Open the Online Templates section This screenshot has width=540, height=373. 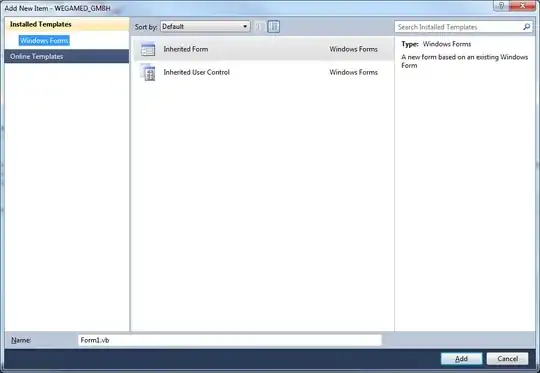tap(67, 56)
